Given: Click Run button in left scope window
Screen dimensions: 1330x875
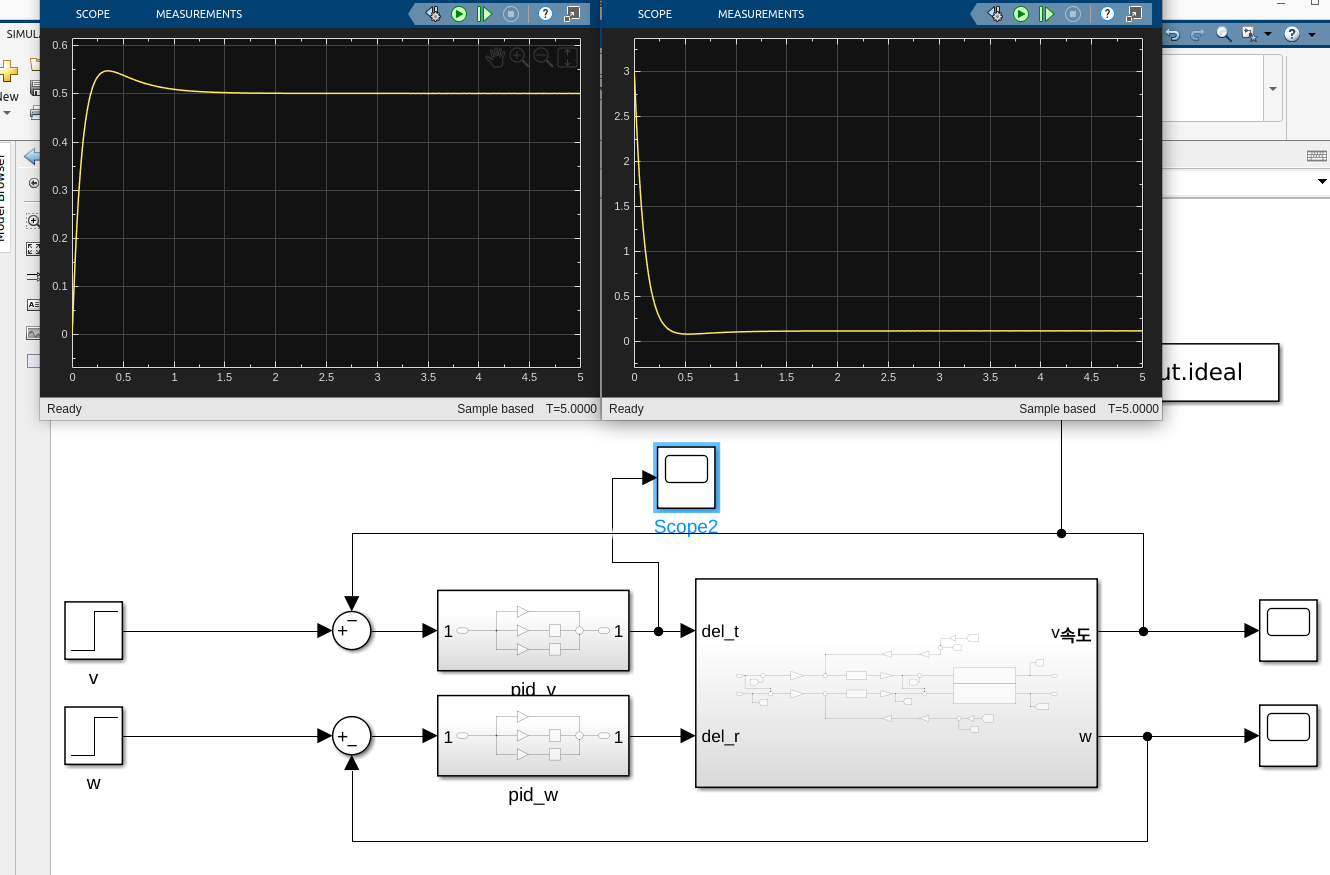Looking at the screenshot, I should [459, 14].
